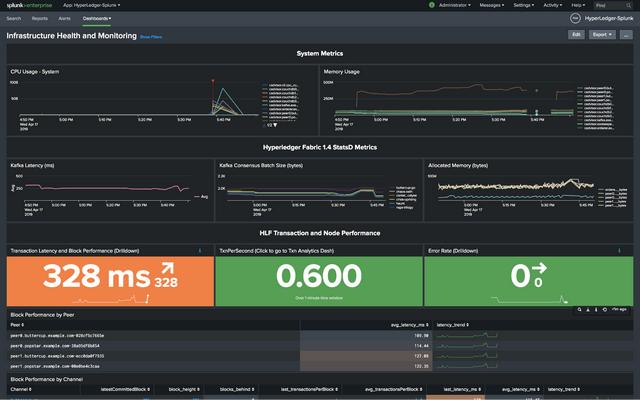Open the App: HyperLedger-Splunk dropdown
Screen dimensions: 640x400
[91, 5]
